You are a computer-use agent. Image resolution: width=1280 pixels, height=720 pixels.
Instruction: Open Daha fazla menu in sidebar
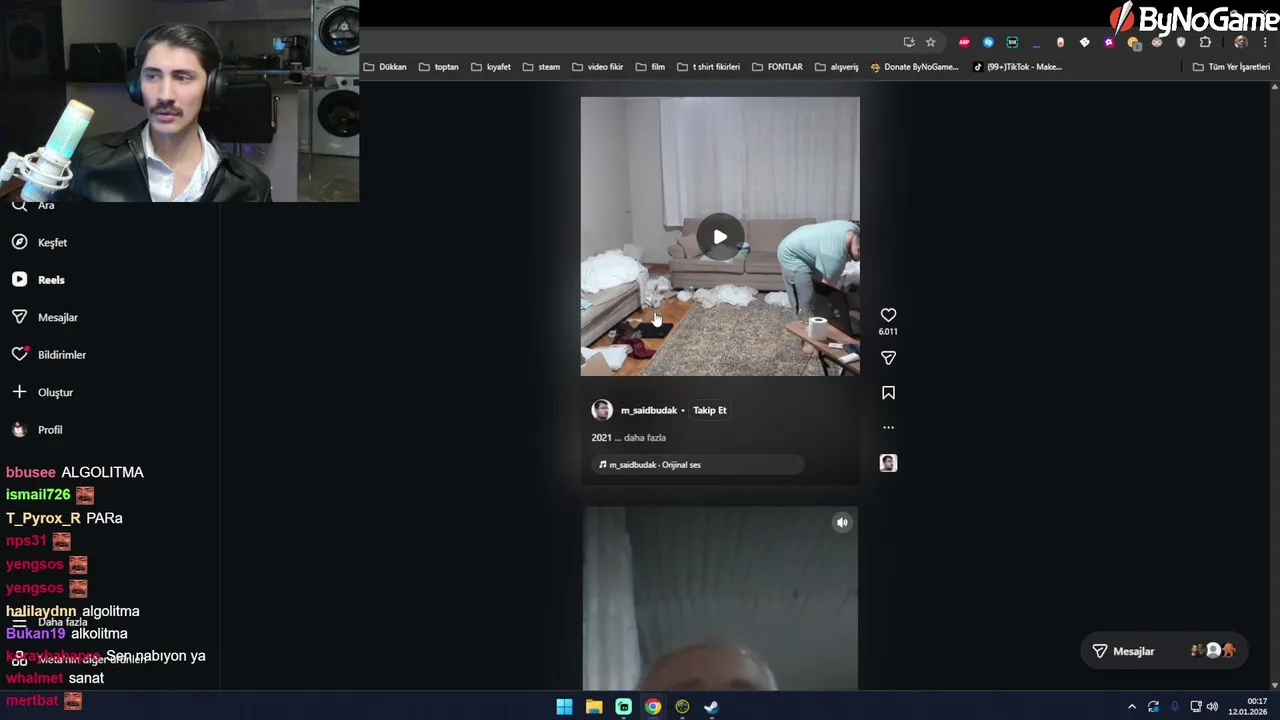(x=50, y=622)
